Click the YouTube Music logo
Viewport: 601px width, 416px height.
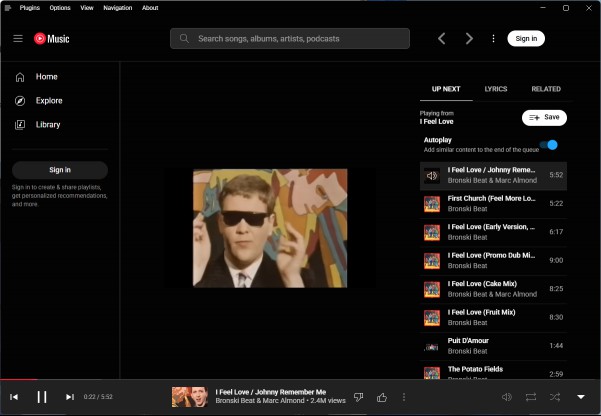[51, 38]
